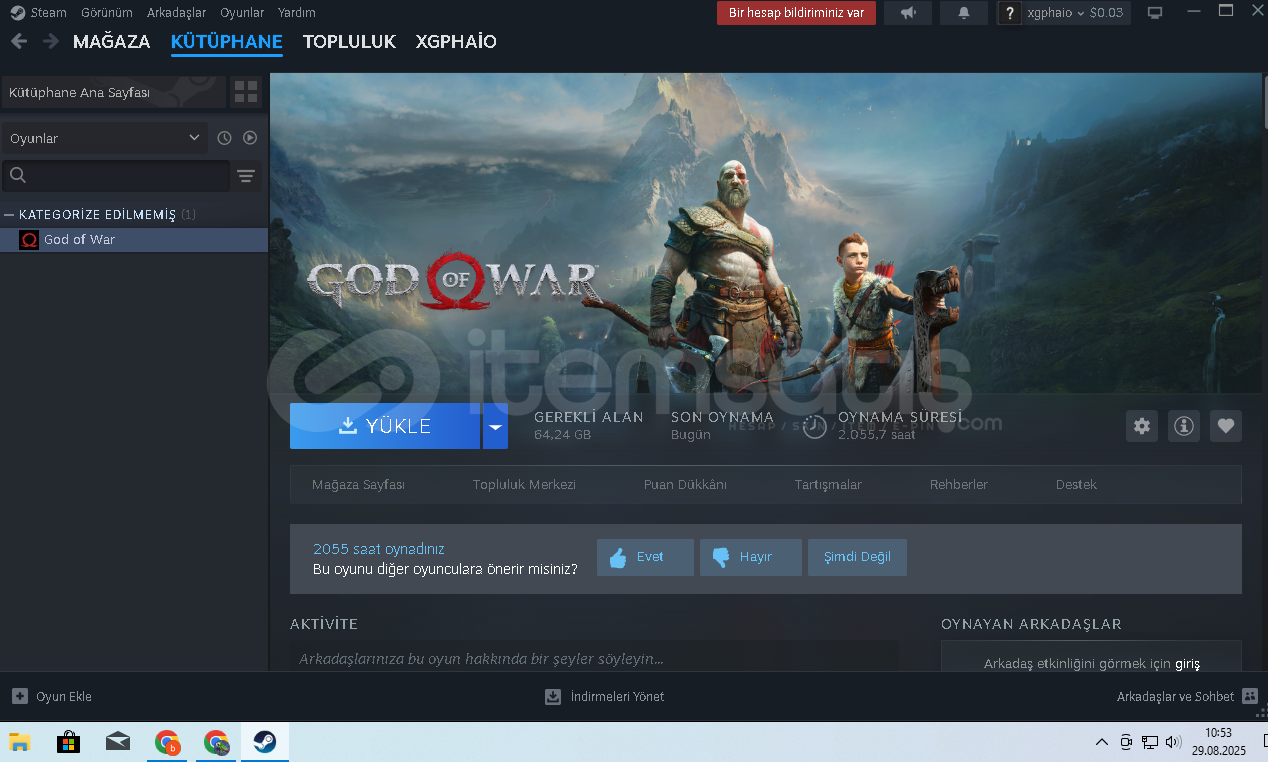This screenshot has width=1268, height=762.
Task: Open Microsoft Store from the taskbar
Action: click(x=69, y=742)
